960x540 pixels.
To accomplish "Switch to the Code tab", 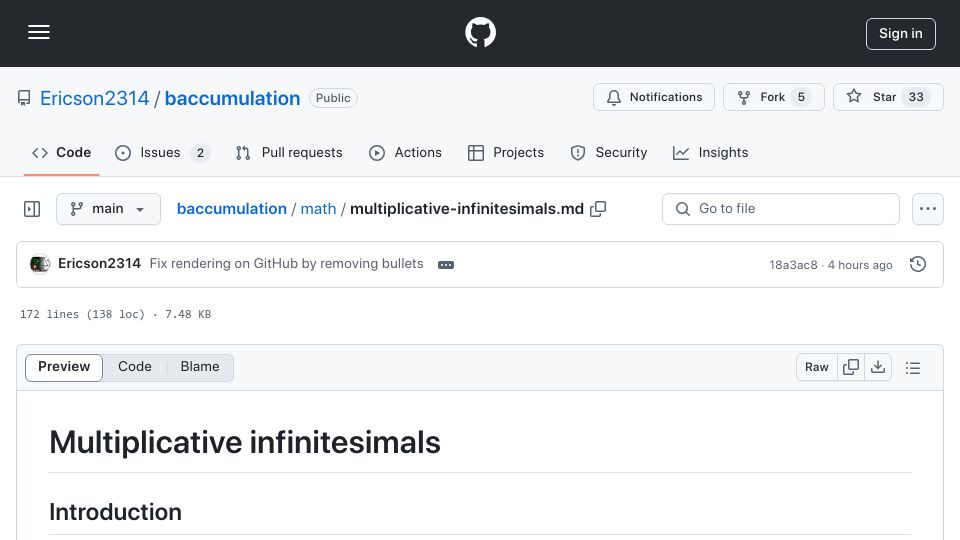I will 61,152.
